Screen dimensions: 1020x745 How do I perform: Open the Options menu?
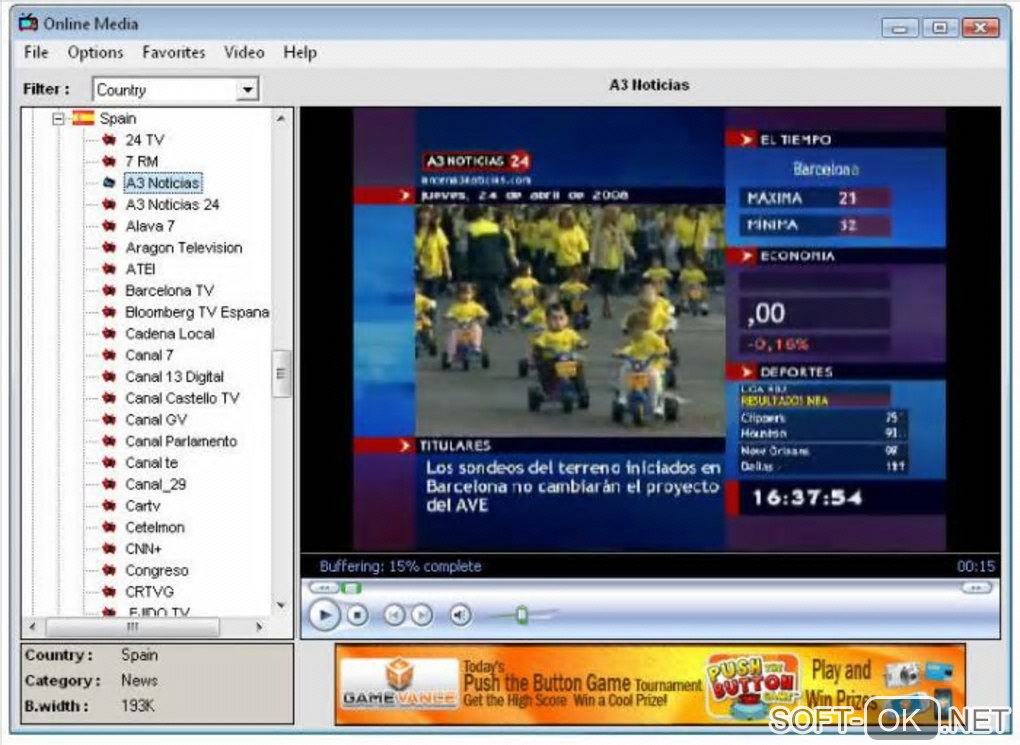(95, 52)
